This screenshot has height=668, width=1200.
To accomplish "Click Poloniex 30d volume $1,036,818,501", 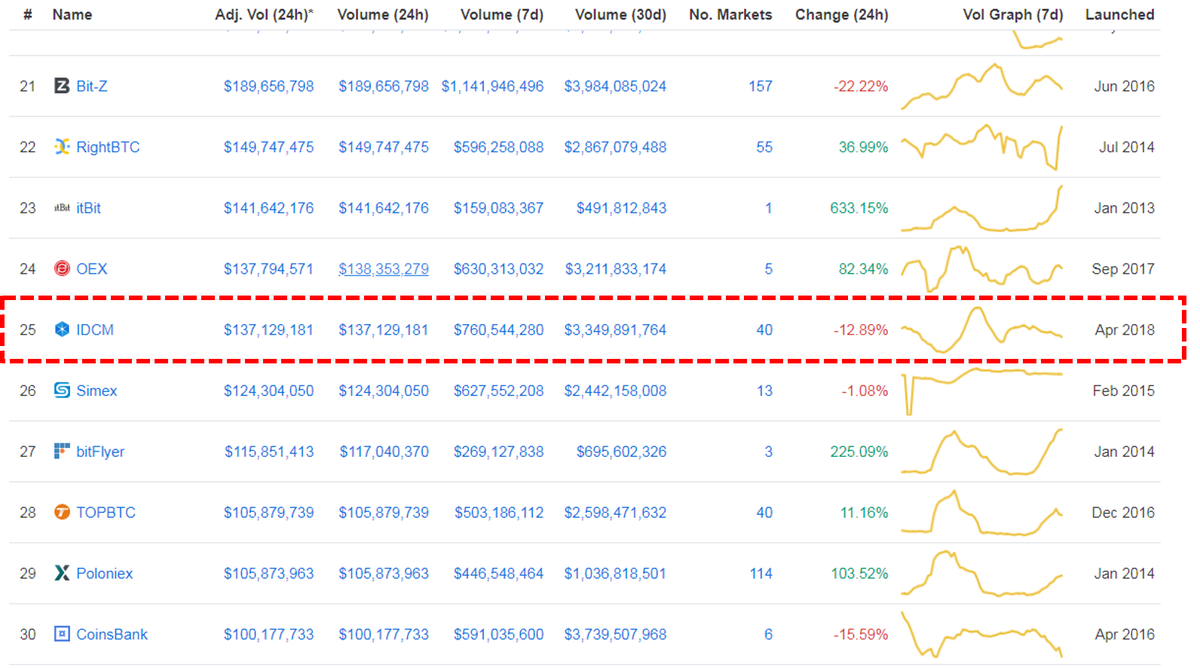I will [x=615, y=573].
